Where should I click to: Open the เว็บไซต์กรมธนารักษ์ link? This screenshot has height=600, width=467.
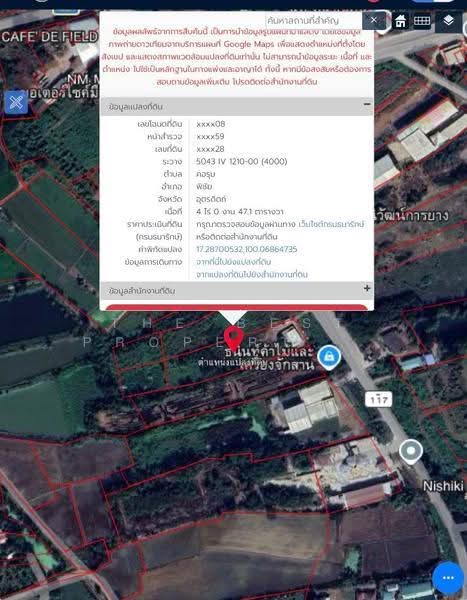point(331,224)
